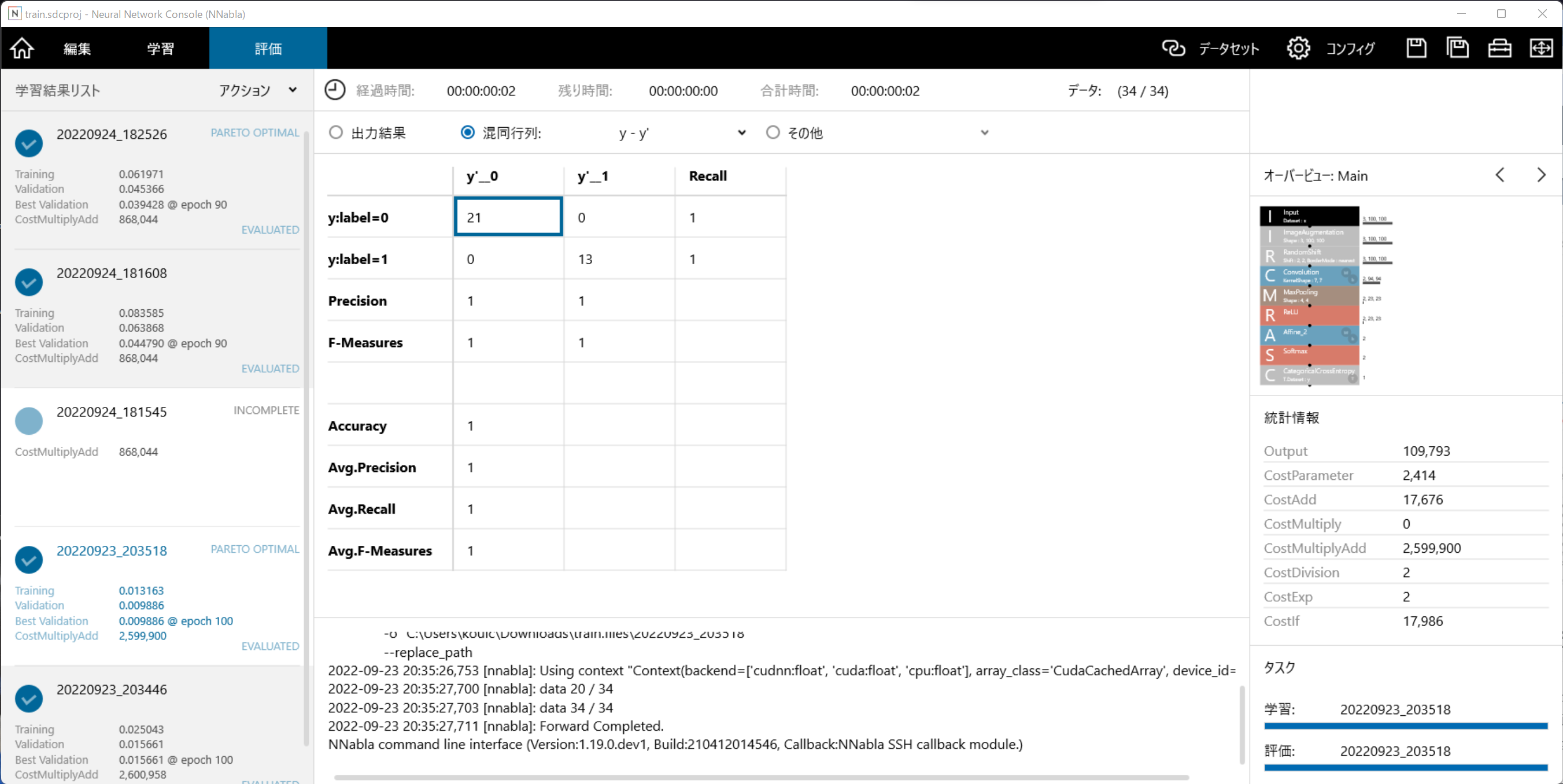The width and height of the screenshot is (1563, 784).
Task: Expand the y - y' confusion matrix dropdown
Action: click(x=741, y=133)
